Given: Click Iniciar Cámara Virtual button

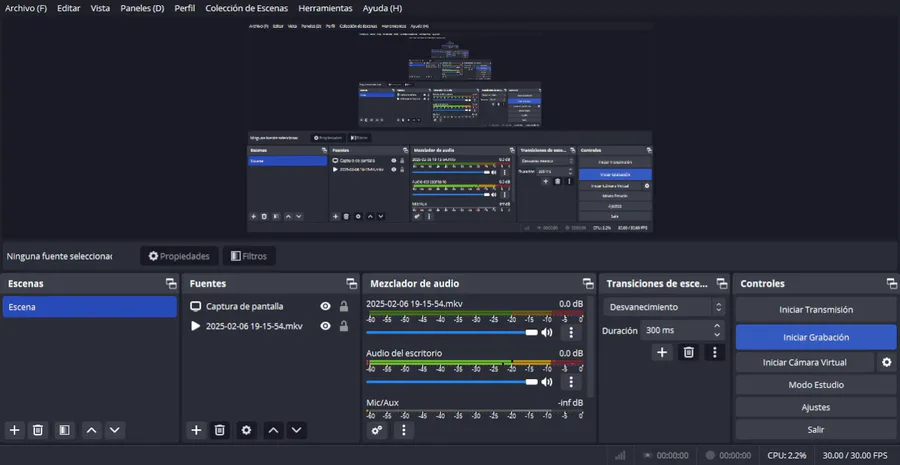Looking at the screenshot, I should (805, 362).
